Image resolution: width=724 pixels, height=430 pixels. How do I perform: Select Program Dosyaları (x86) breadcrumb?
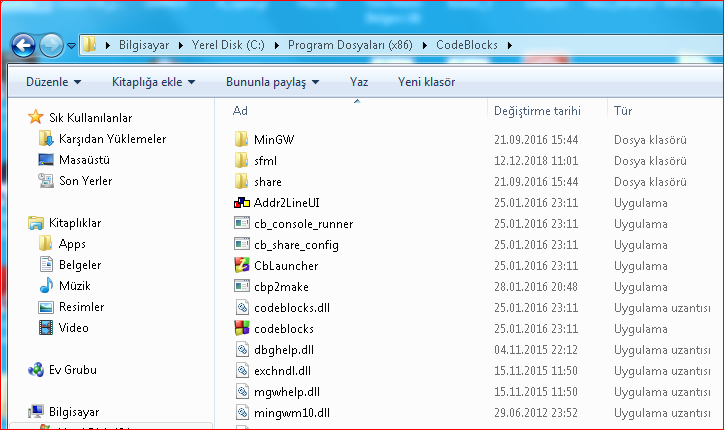pos(350,45)
